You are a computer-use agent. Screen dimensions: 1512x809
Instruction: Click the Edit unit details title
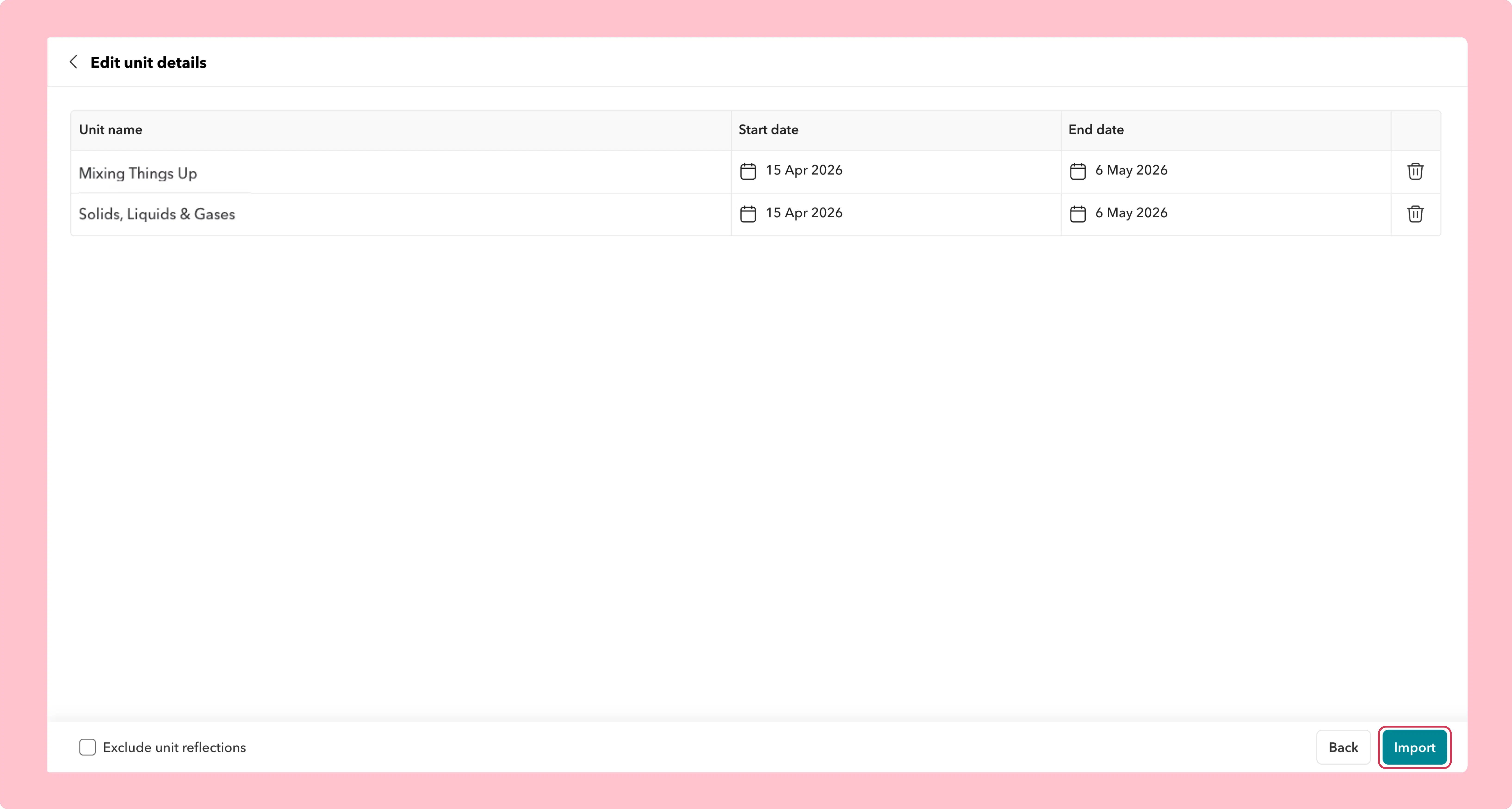149,63
